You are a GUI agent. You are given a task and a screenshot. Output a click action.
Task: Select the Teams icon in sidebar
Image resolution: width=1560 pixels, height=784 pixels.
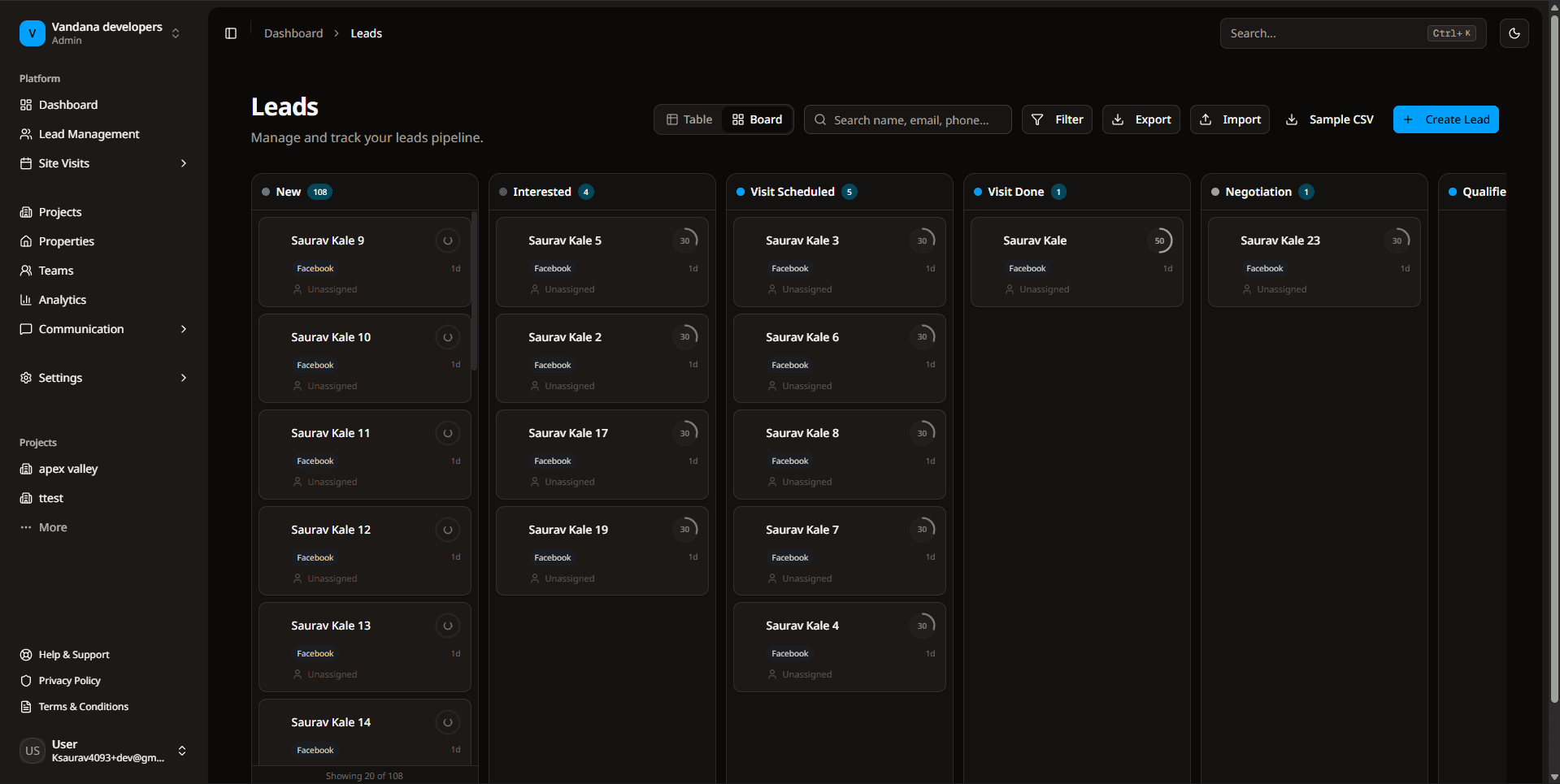click(x=25, y=271)
